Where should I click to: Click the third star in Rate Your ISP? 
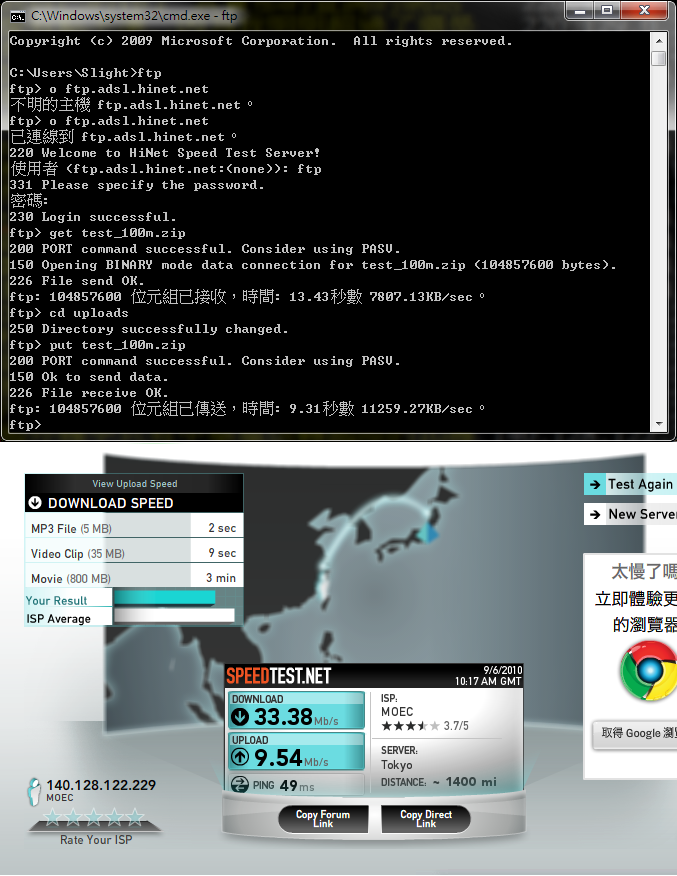pyautogui.click(x=94, y=817)
